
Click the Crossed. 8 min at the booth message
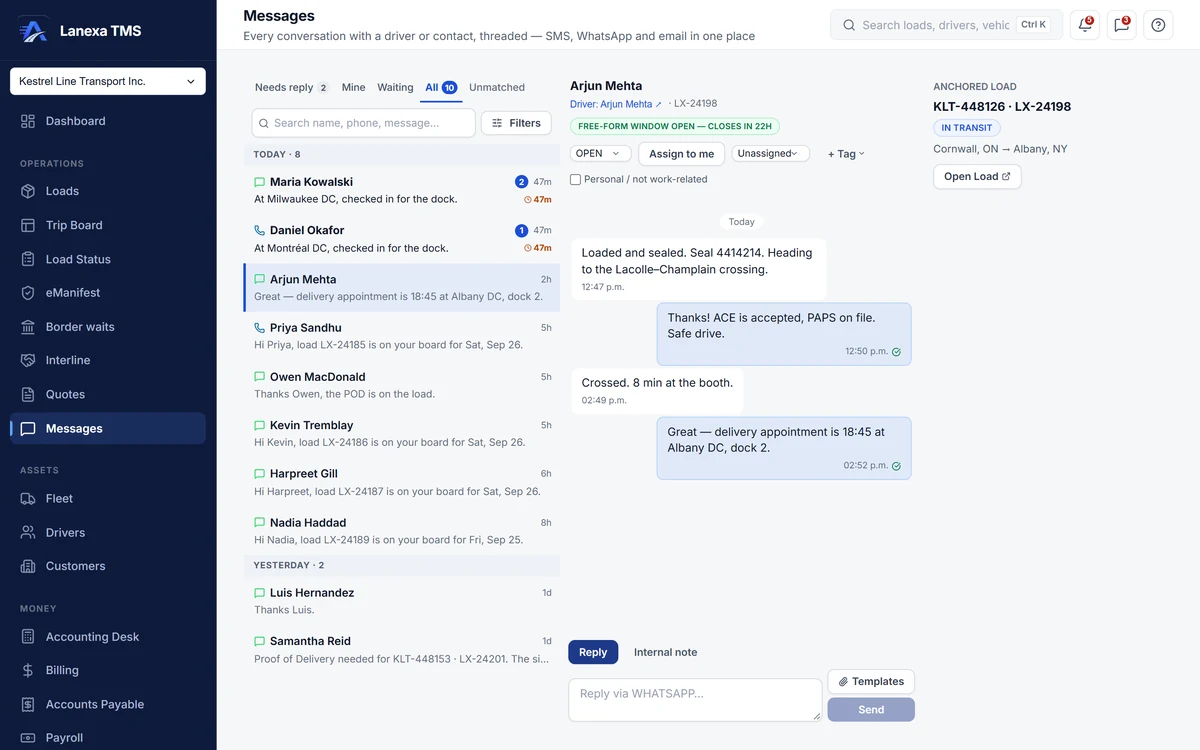click(x=657, y=391)
